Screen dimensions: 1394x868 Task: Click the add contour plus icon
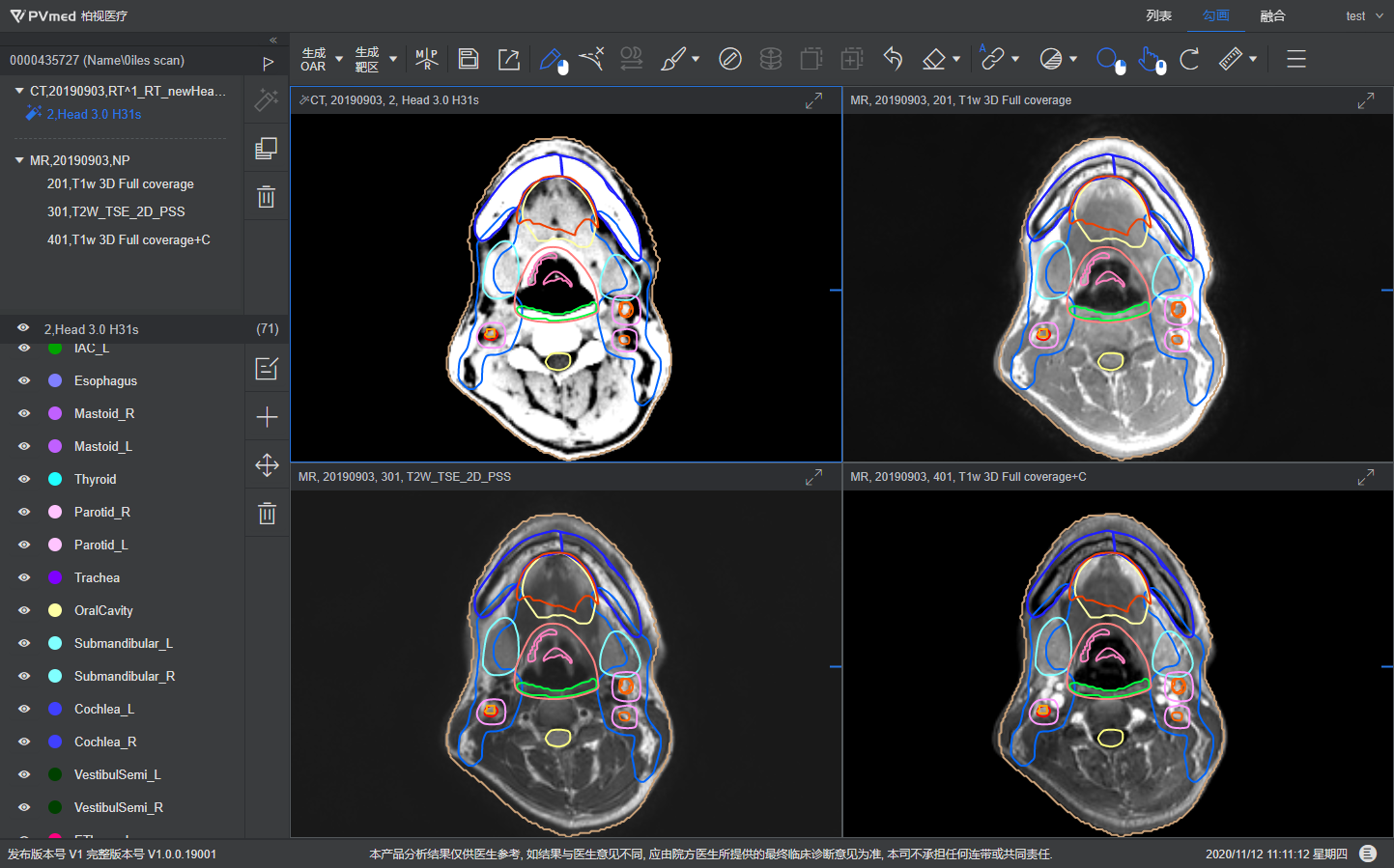[x=267, y=417]
